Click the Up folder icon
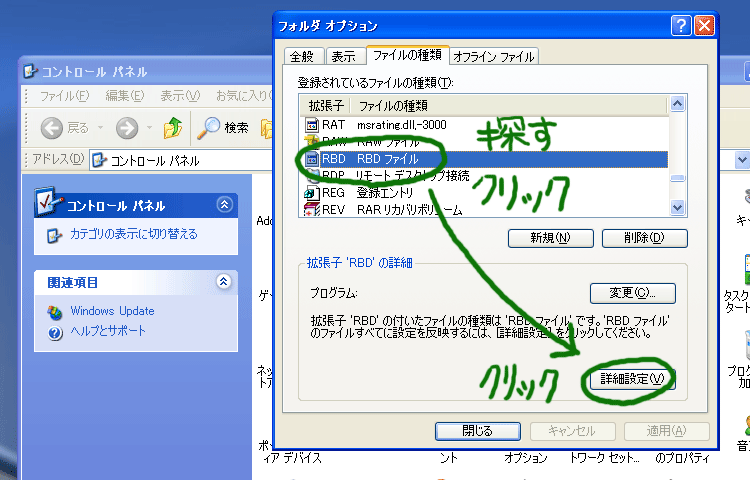750x480 pixels. coord(173,128)
